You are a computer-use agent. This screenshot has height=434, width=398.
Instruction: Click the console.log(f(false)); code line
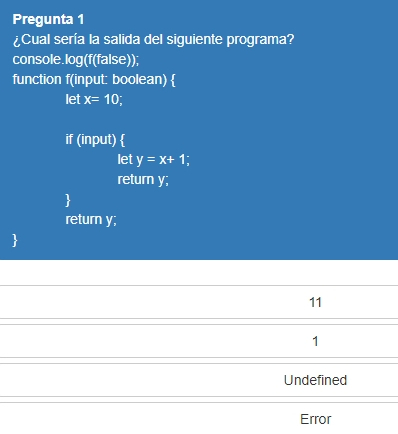tap(76, 60)
